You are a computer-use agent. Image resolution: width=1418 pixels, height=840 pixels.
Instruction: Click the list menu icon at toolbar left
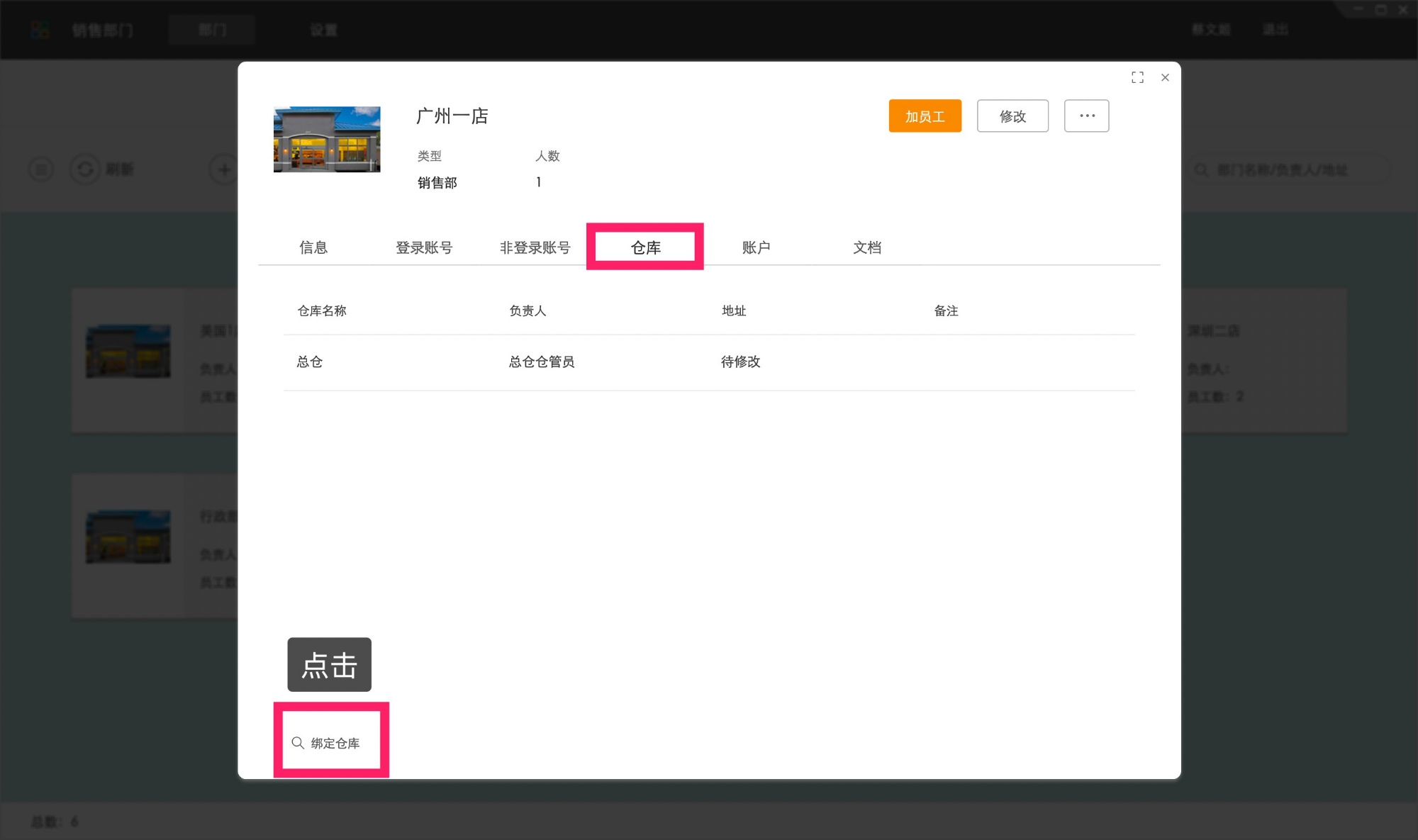point(41,169)
